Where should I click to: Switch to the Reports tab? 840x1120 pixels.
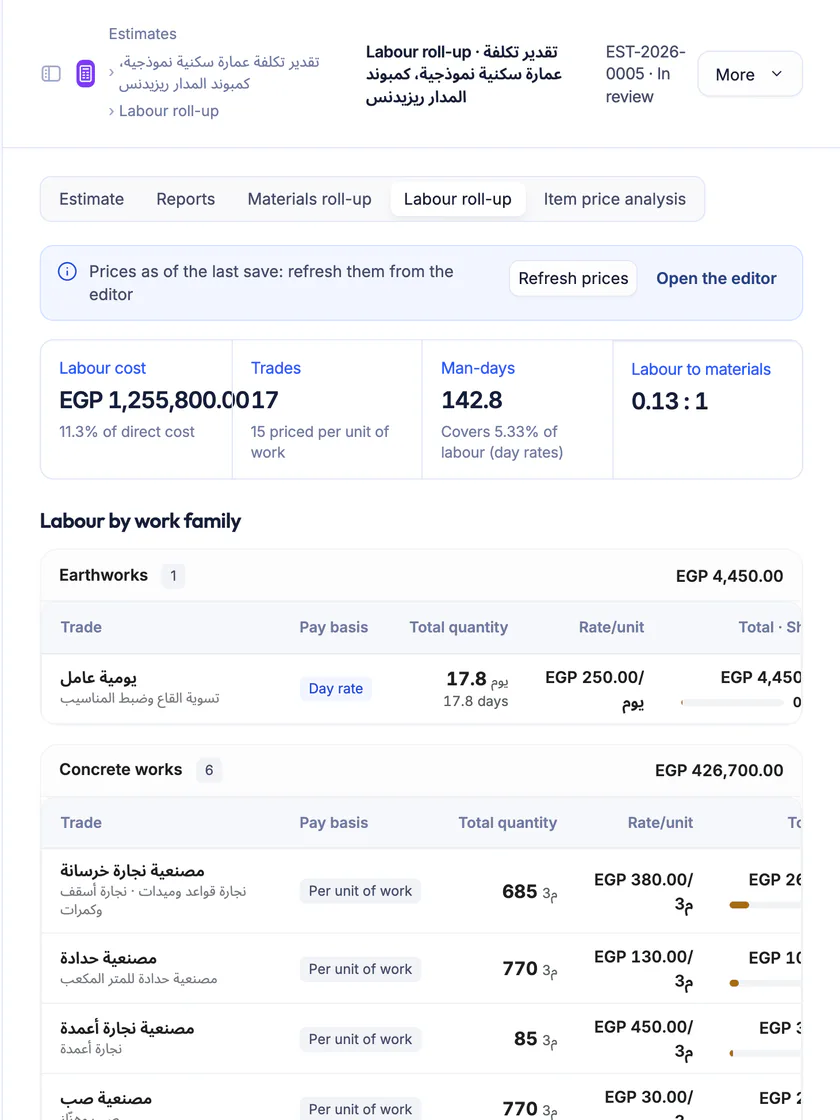tap(186, 199)
